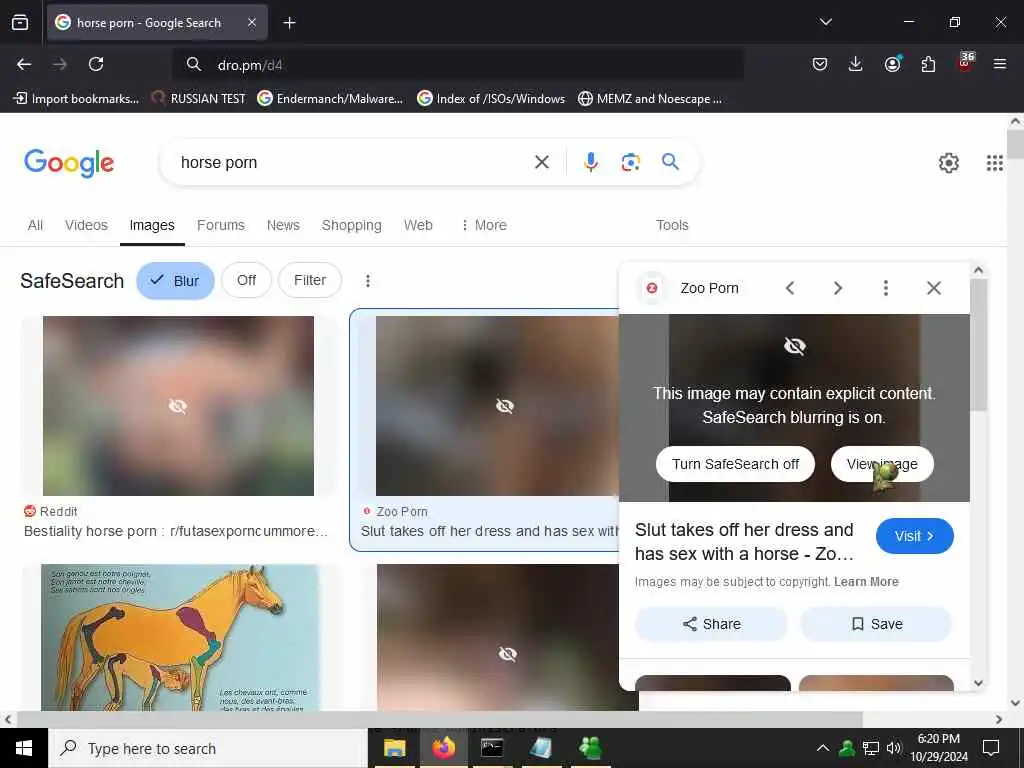Open the Firefox account menu
This screenshot has height=768, width=1024.
click(892, 64)
